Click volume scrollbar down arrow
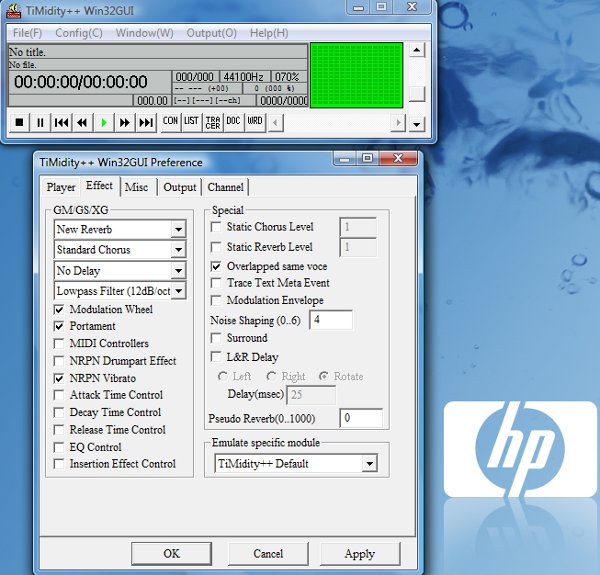 (x=417, y=124)
